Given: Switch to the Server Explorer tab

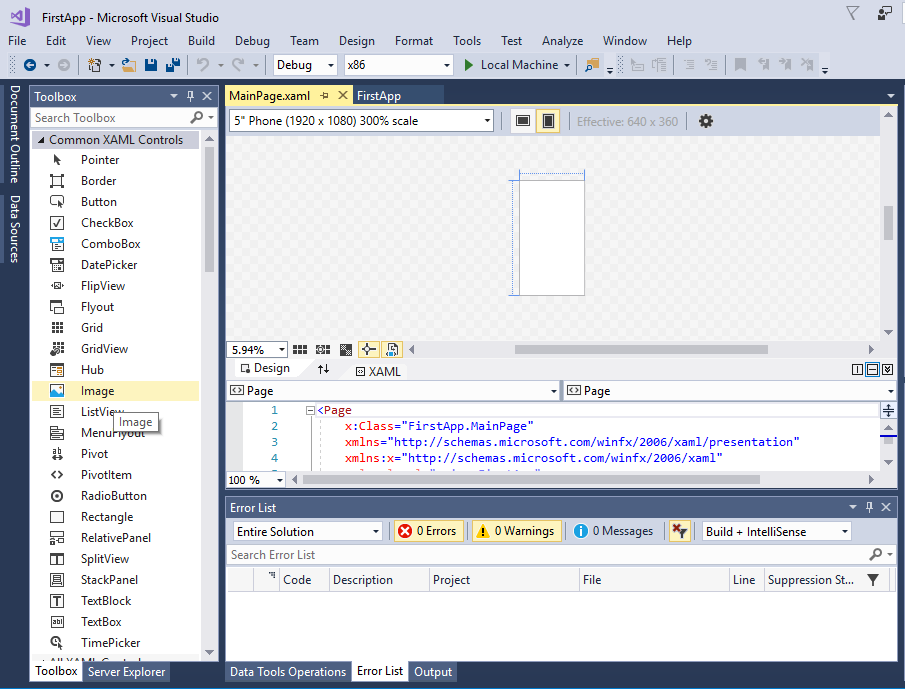Looking at the screenshot, I should click(x=126, y=672).
